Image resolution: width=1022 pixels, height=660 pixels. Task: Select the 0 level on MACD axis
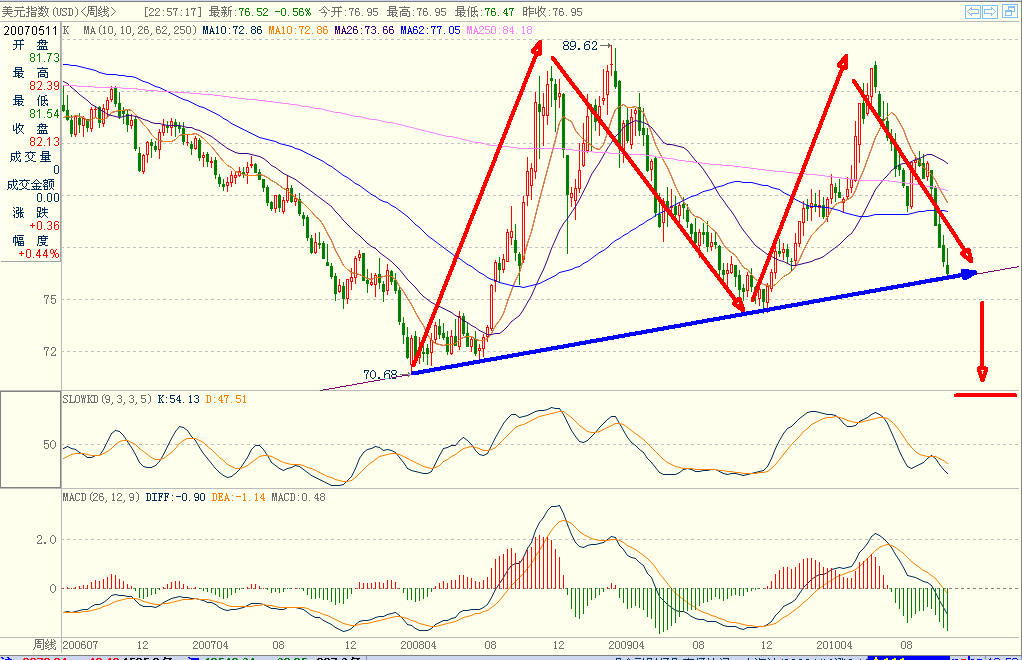tap(53, 588)
